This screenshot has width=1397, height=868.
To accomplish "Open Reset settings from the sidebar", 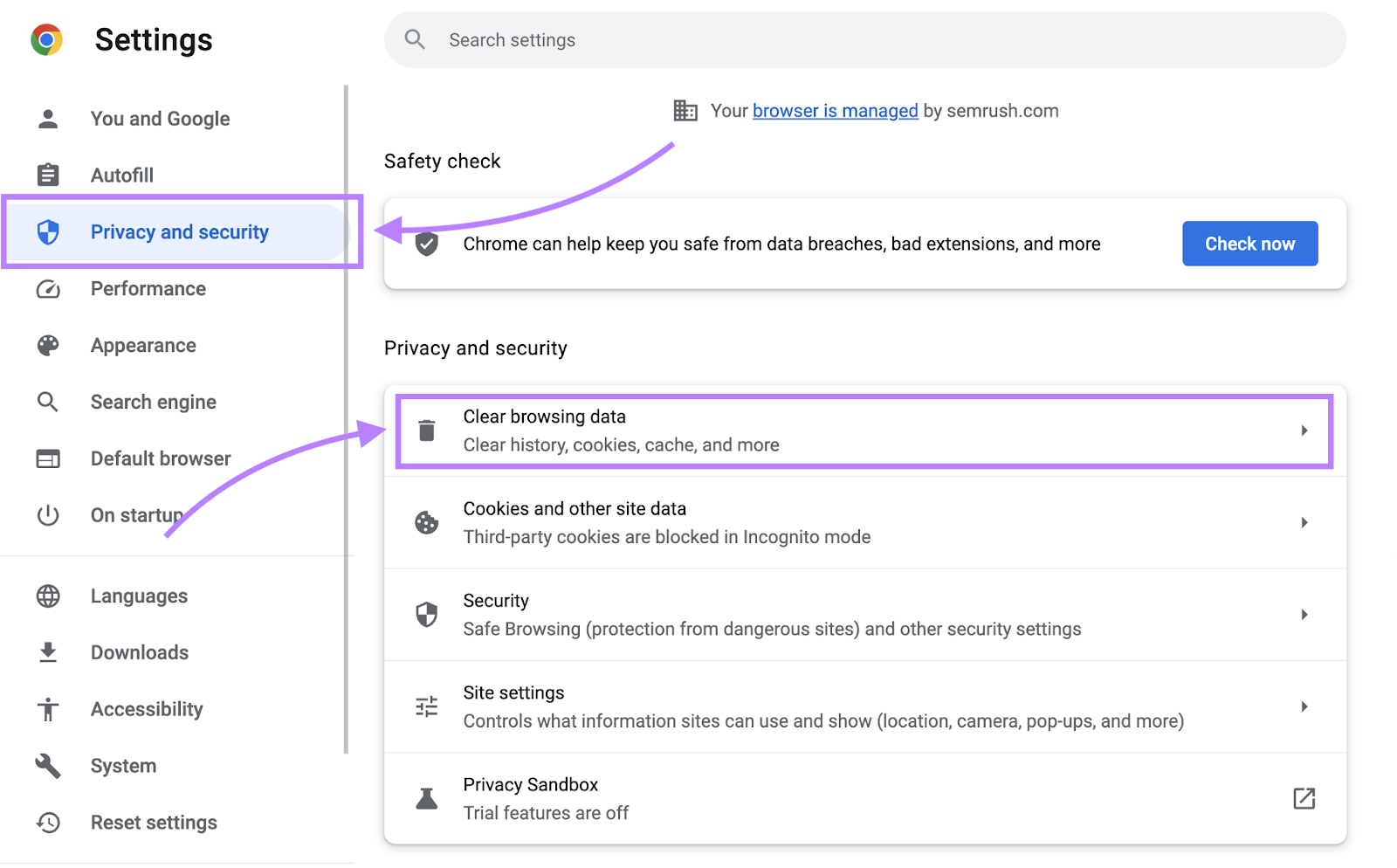I will point(154,822).
